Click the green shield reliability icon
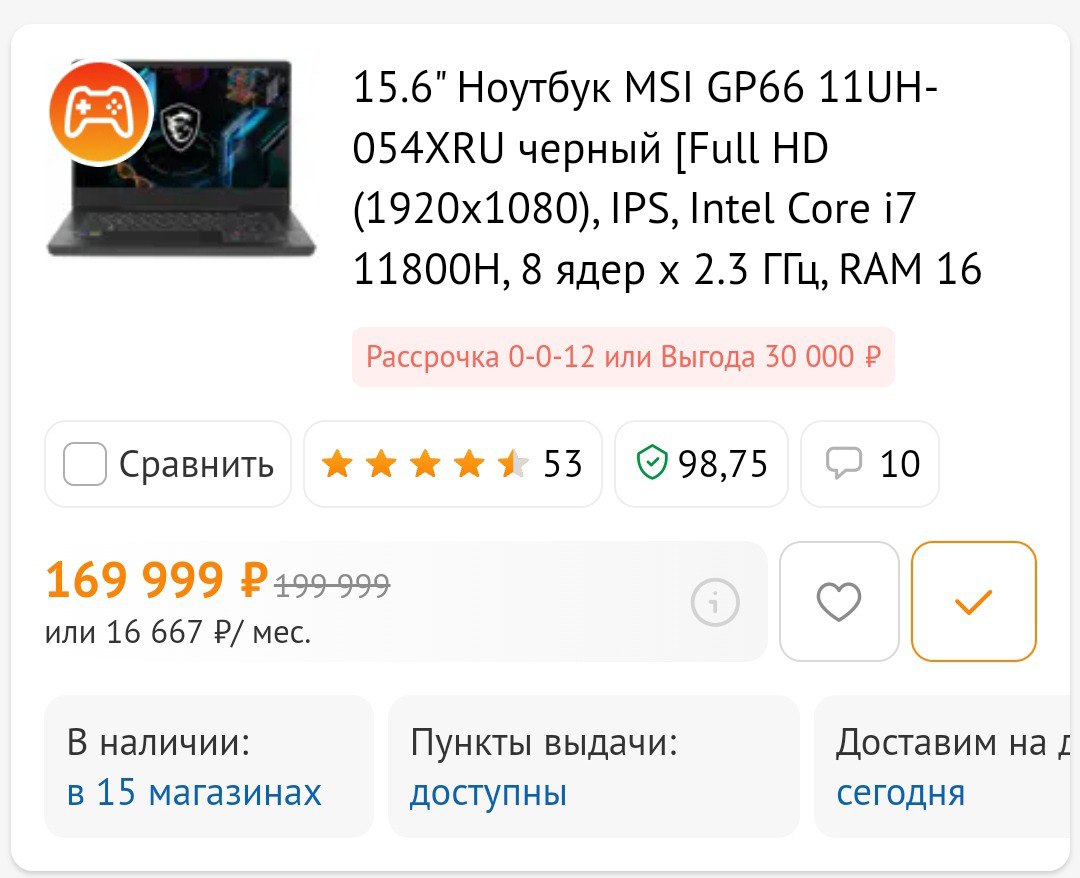The height and width of the screenshot is (878, 1080). [x=651, y=463]
